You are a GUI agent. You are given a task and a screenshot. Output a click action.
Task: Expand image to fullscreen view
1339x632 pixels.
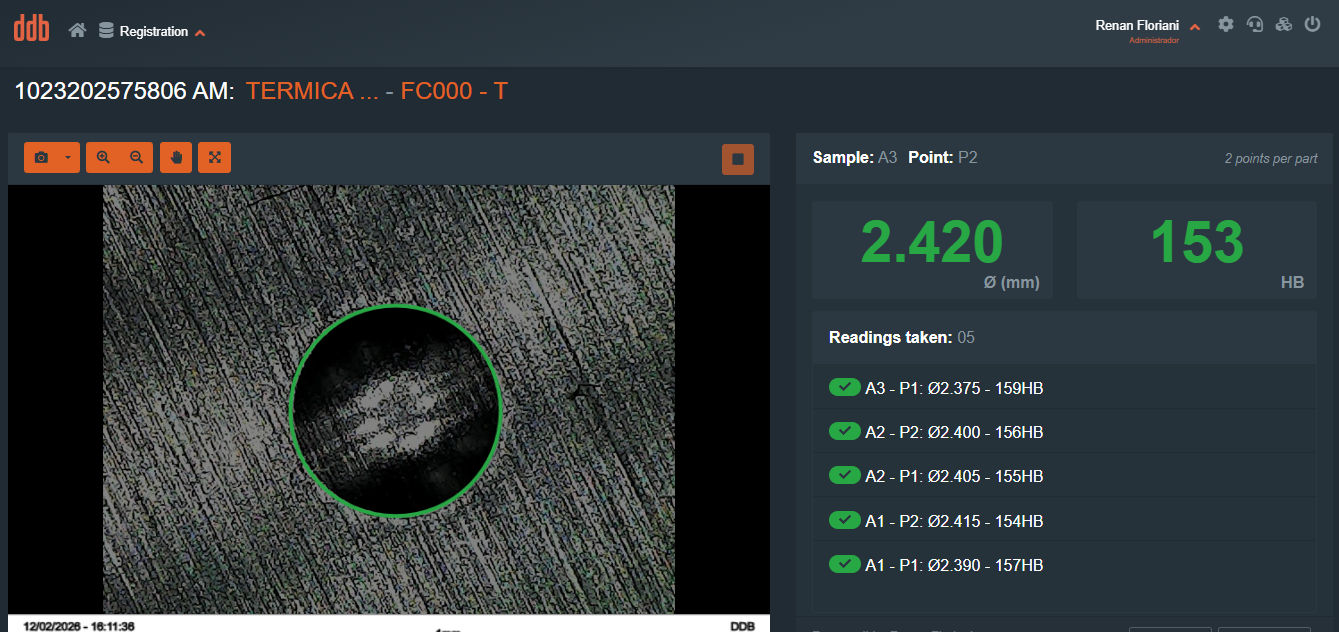point(215,158)
